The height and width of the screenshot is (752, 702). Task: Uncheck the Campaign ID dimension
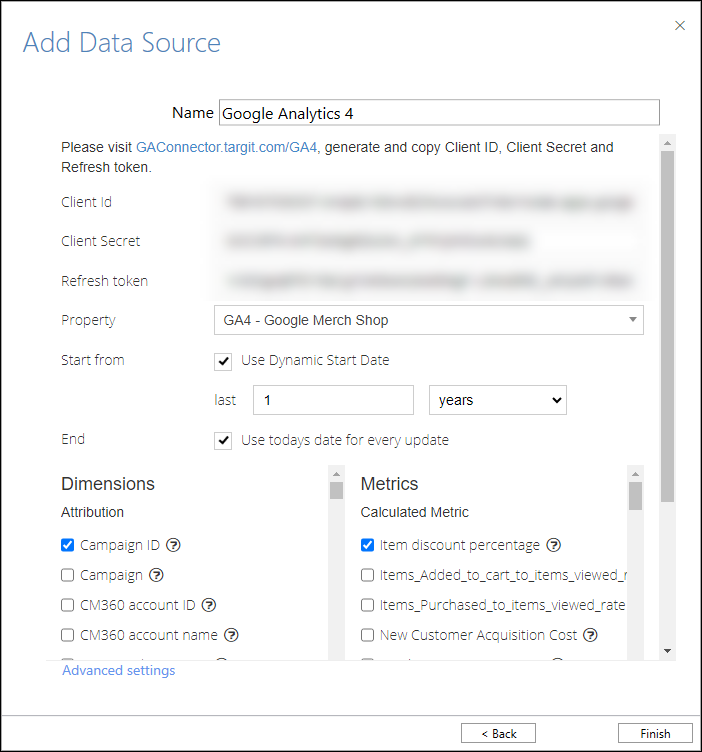68,545
